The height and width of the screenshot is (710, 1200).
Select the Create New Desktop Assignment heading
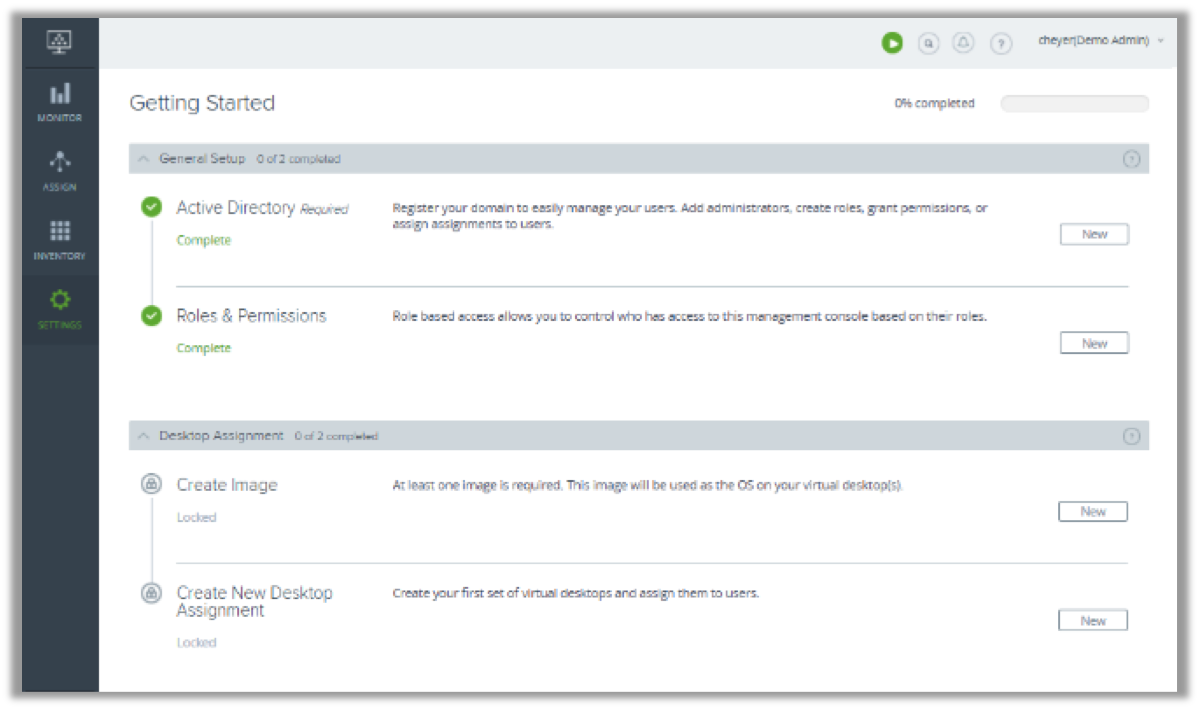(x=254, y=601)
